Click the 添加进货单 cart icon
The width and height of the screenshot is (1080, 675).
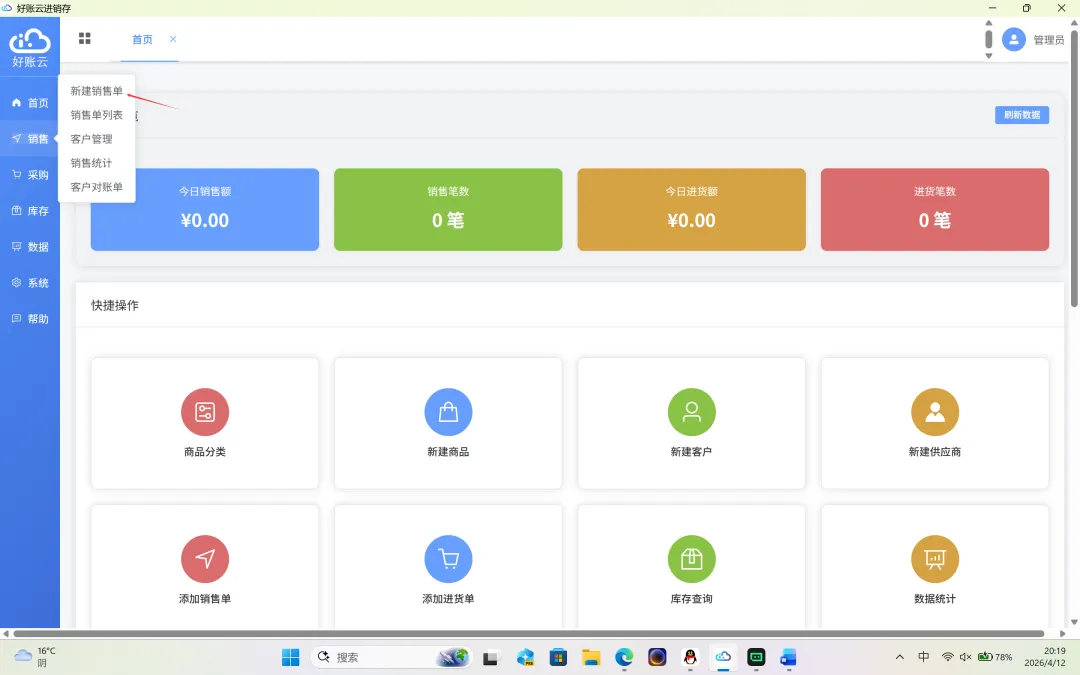tap(448, 559)
